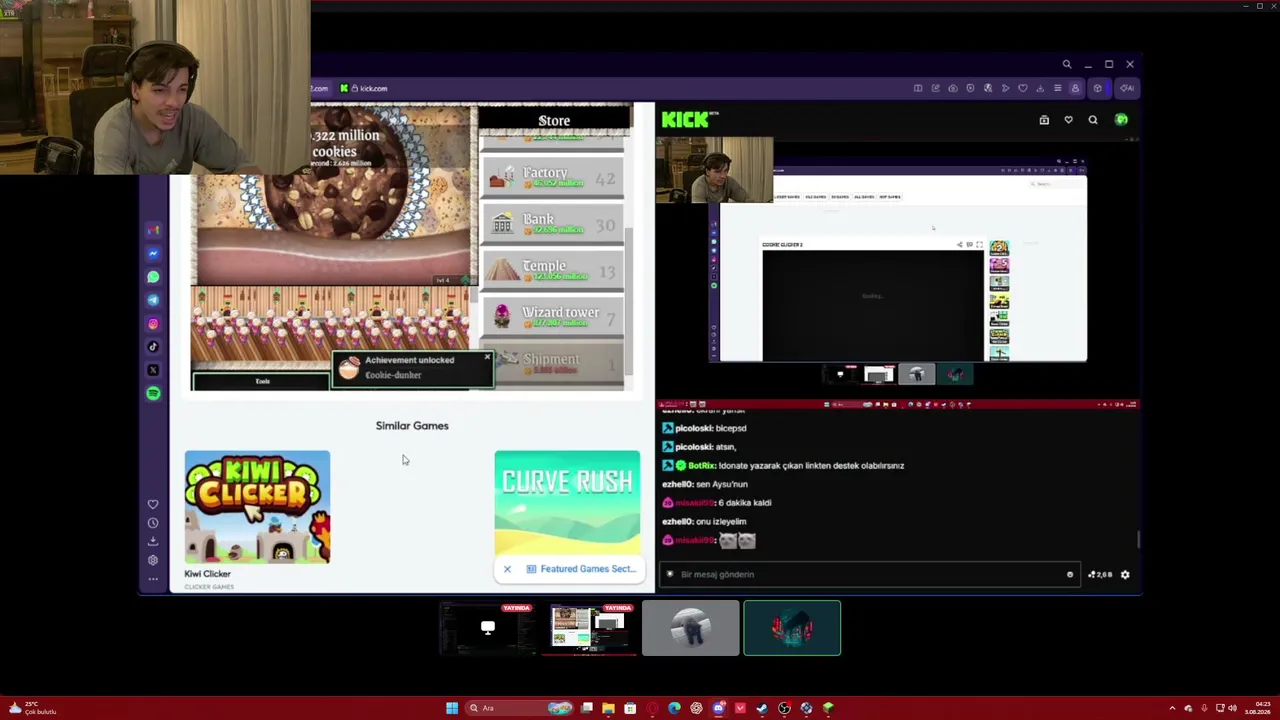Open the extensions cube toolbar icon
This screenshot has height=720, width=1280.
coord(1097,88)
